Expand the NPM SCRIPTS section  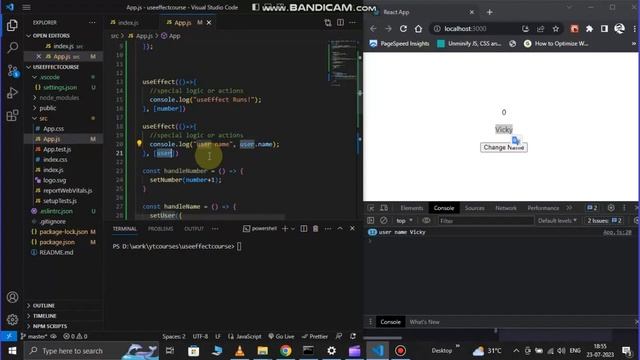[50, 326]
